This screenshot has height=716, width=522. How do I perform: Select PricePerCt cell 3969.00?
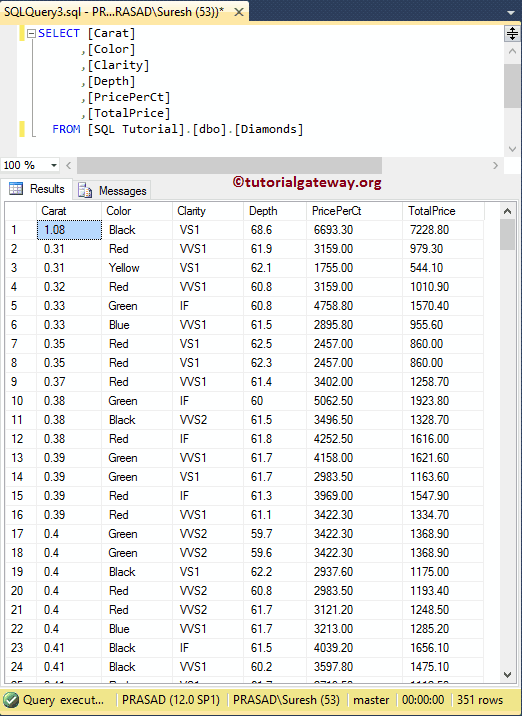click(x=355, y=496)
